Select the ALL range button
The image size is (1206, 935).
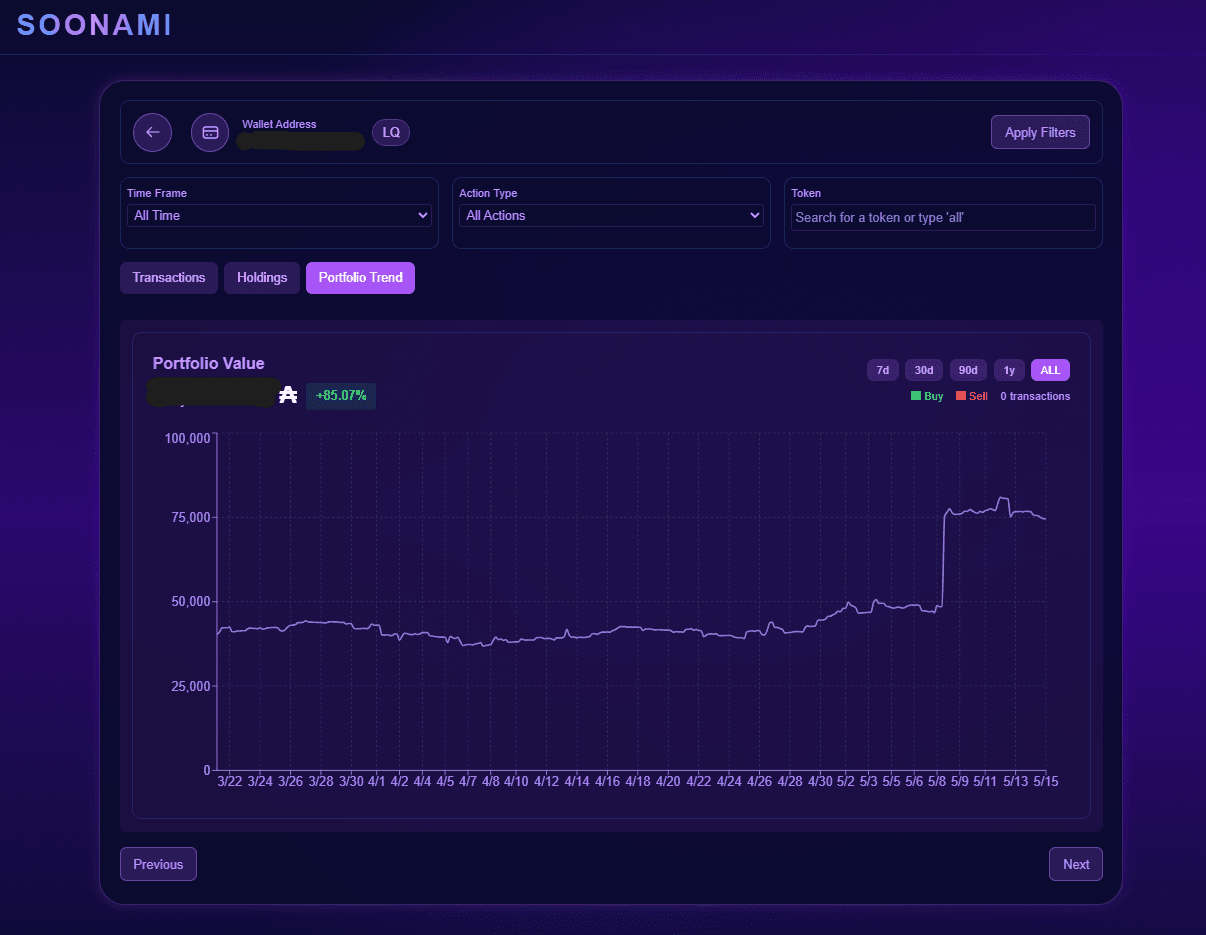(x=1050, y=370)
